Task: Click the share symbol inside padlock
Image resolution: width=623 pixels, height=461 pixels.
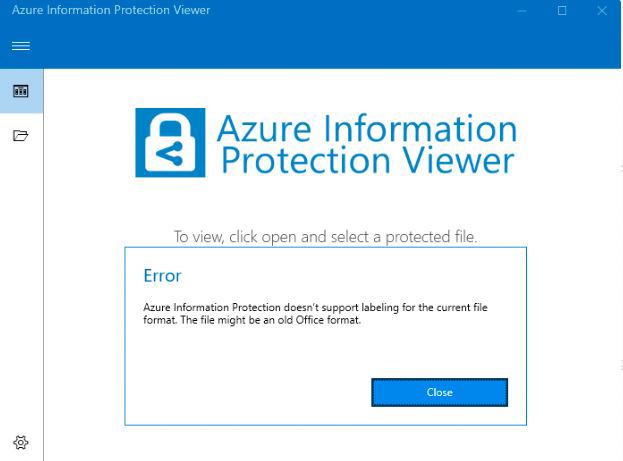Action: coord(170,153)
